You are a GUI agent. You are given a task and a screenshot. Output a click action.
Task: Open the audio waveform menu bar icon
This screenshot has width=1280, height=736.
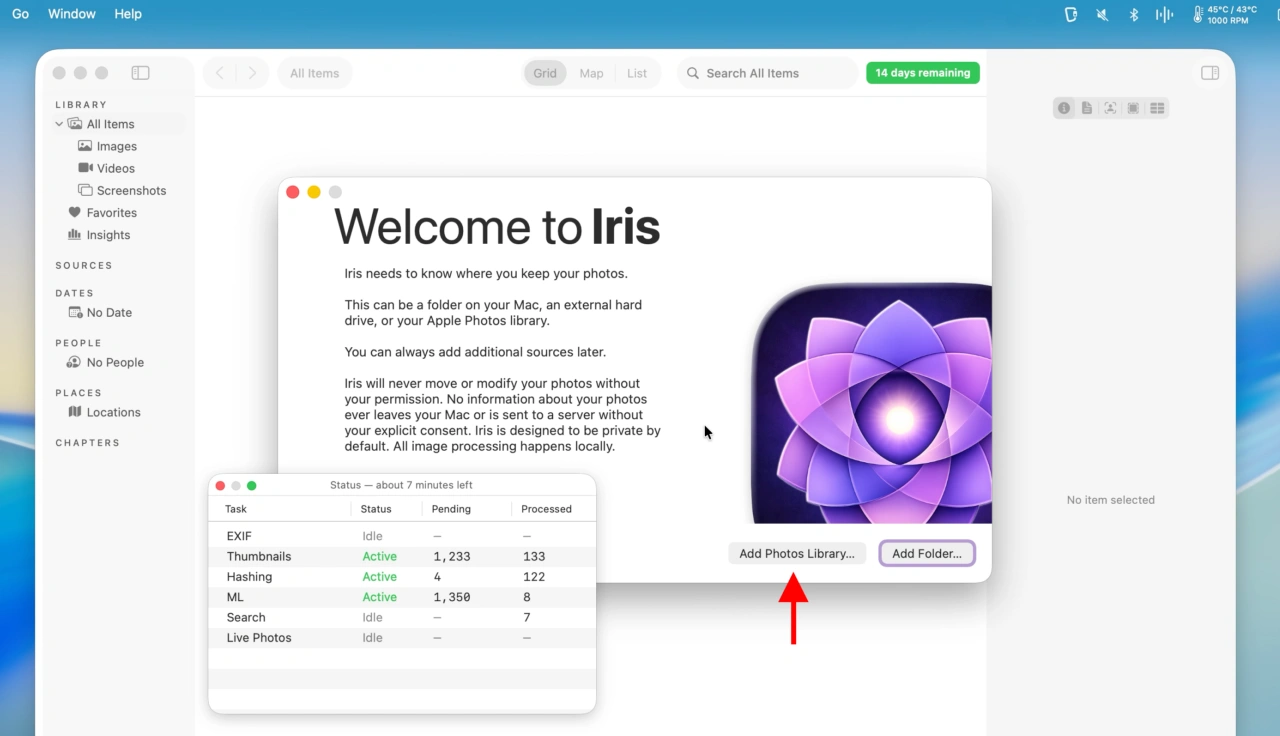[1164, 14]
